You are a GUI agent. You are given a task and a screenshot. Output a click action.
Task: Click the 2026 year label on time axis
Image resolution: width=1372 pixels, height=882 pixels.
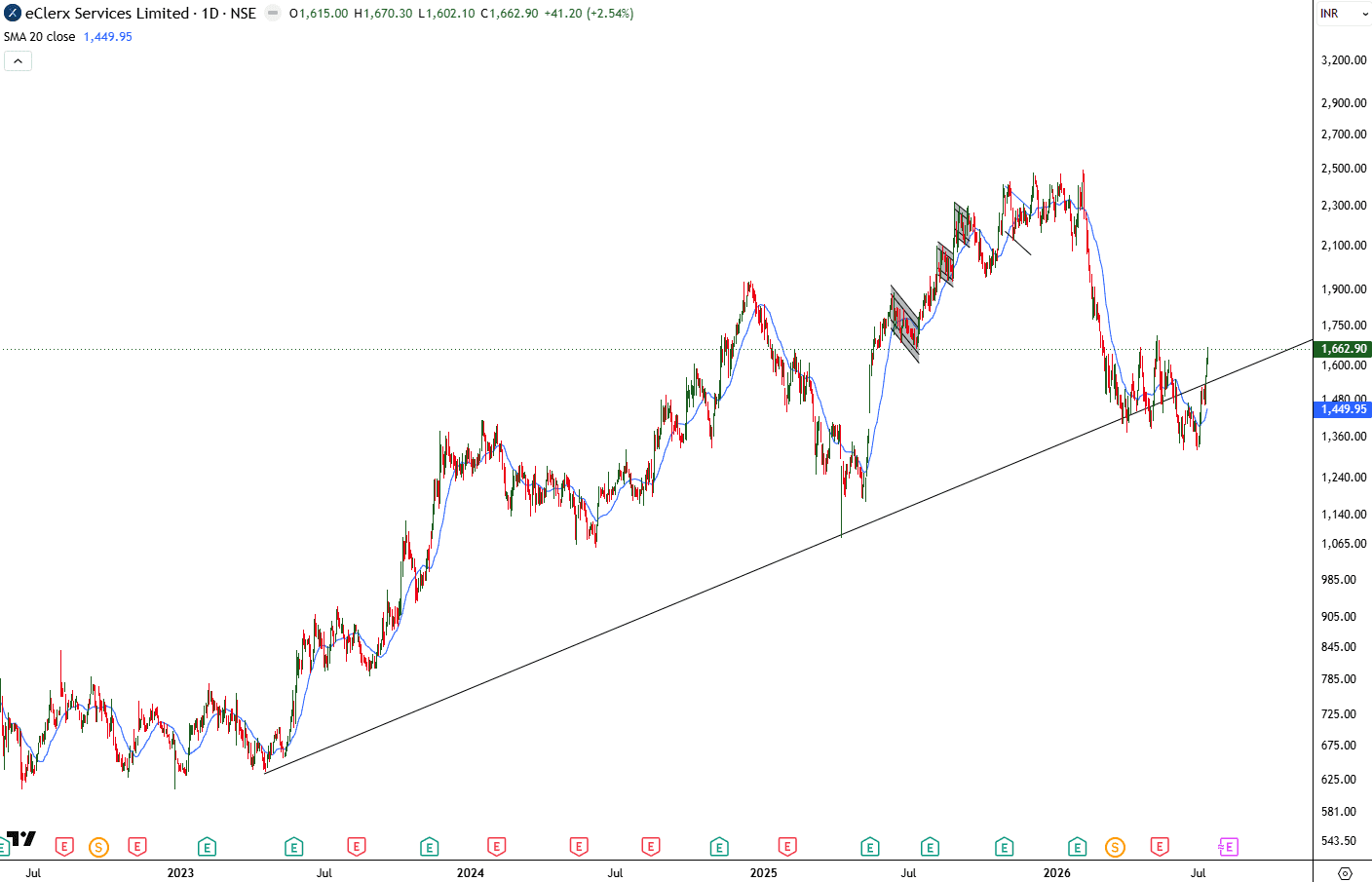[x=1057, y=873]
